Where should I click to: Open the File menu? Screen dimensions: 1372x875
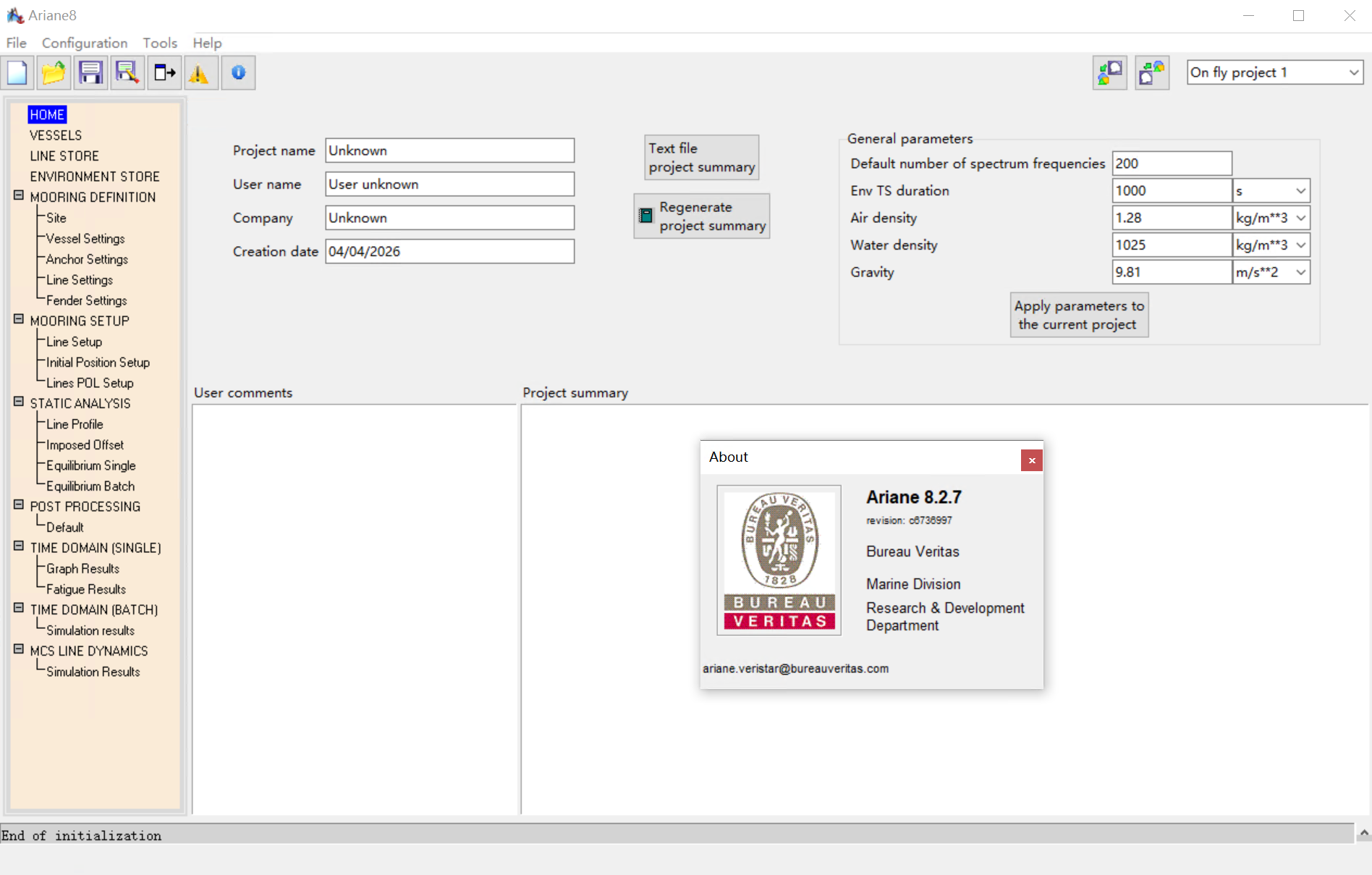(17, 43)
